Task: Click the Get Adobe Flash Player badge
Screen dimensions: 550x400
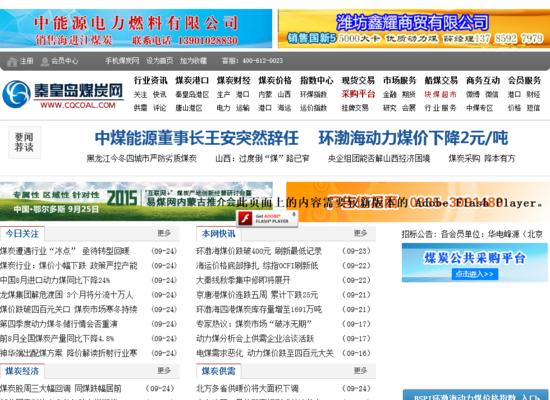Action: [267, 219]
